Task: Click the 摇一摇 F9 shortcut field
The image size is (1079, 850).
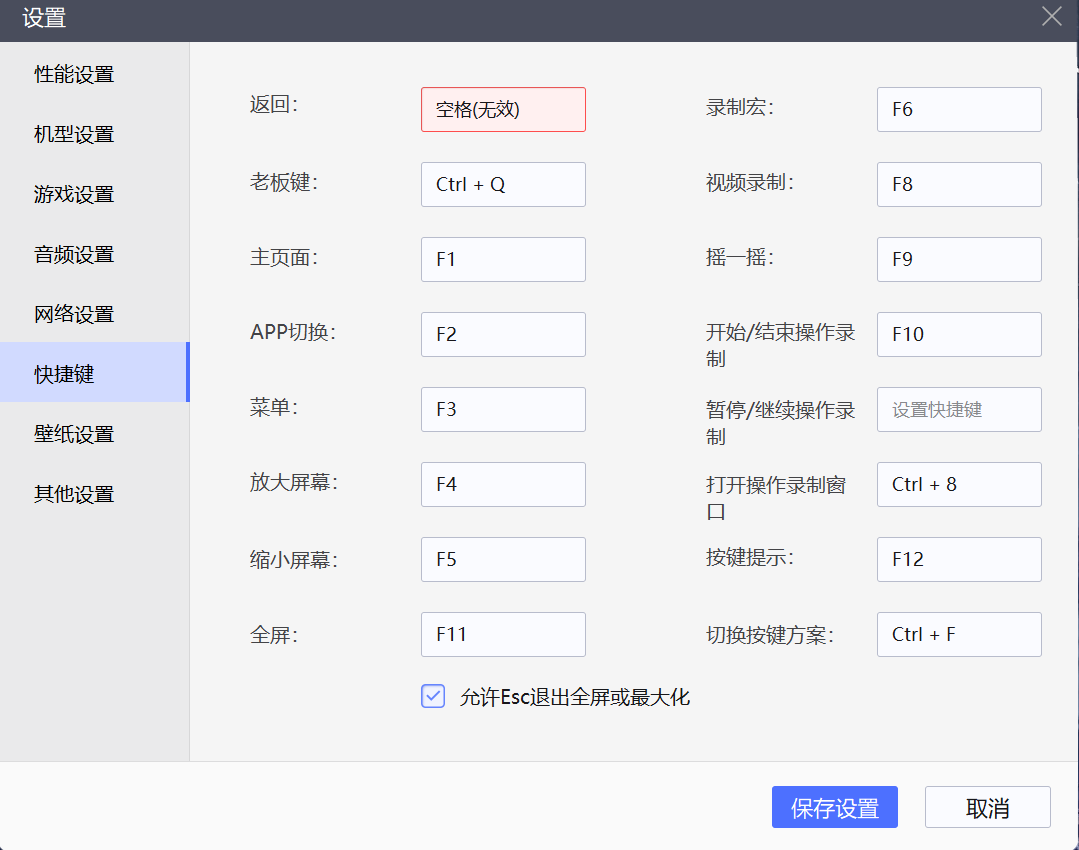Action: point(959,260)
